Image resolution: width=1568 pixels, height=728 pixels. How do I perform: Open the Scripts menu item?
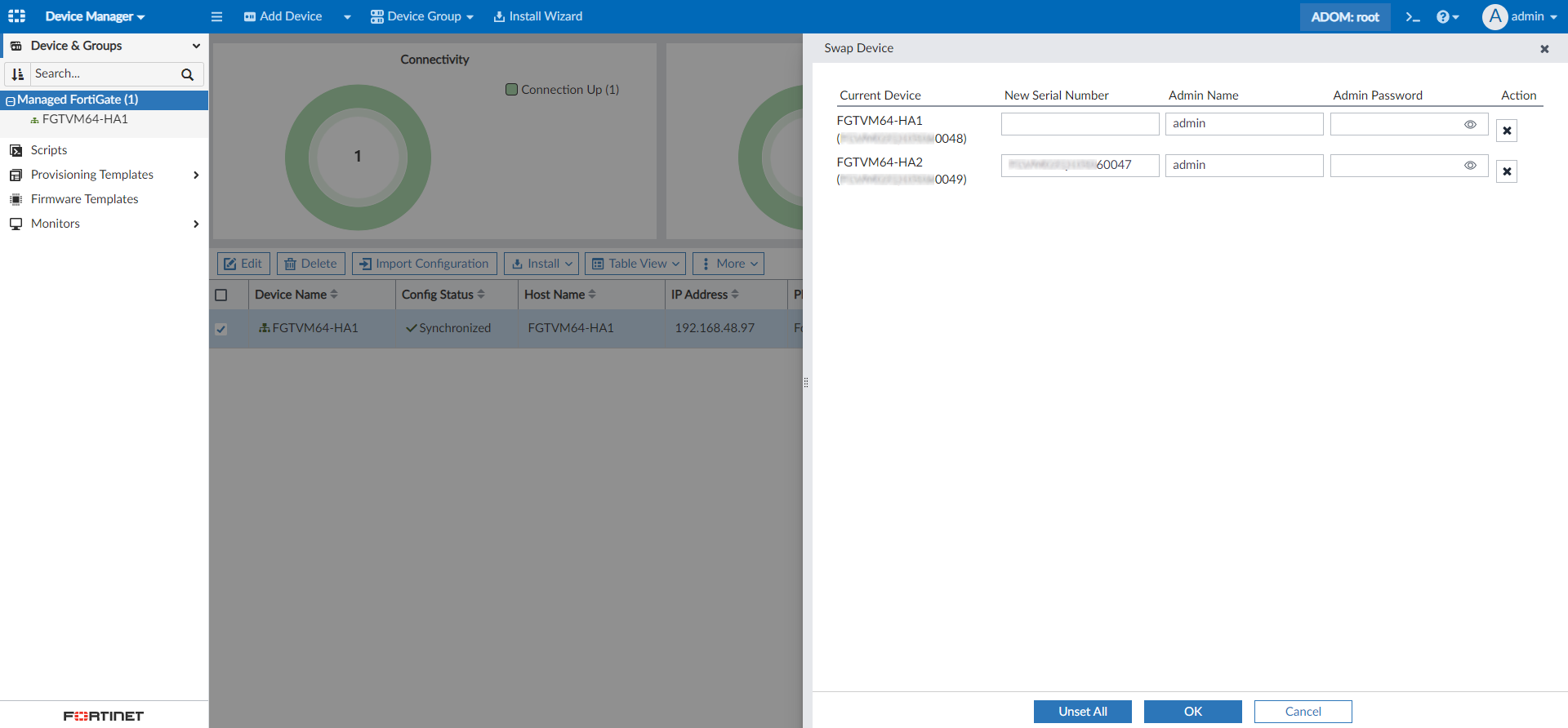[x=49, y=150]
